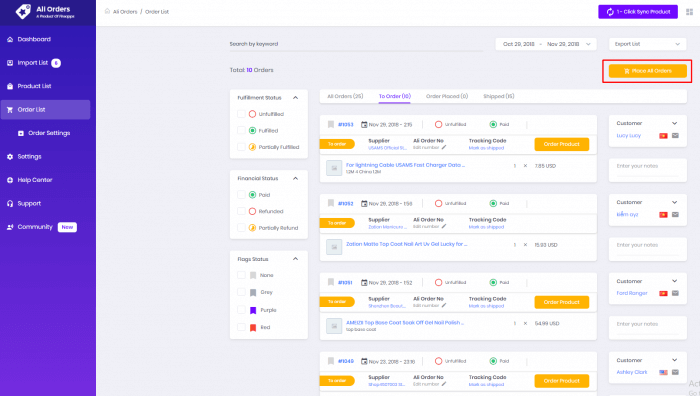Expand customer Ford Ranger card chevron

(675, 281)
